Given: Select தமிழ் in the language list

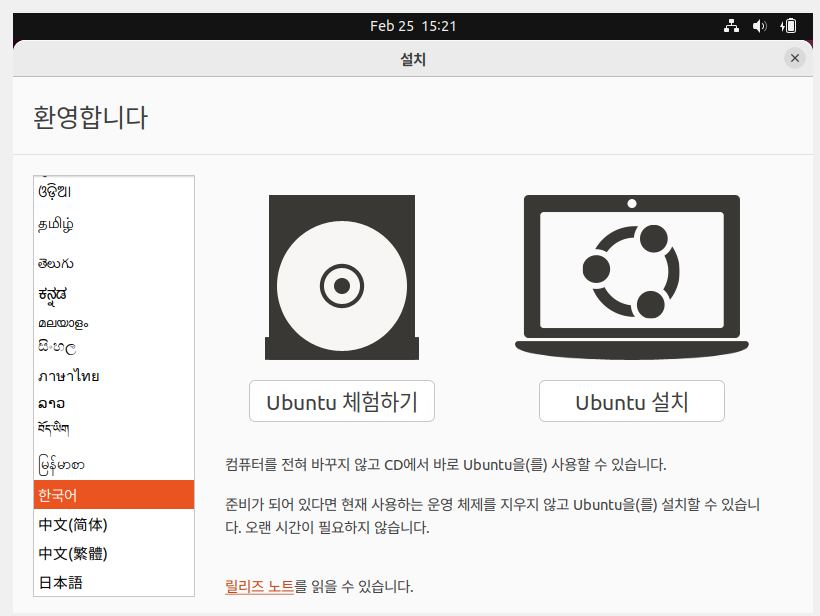Looking at the screenshot, I should coord(114,225).
